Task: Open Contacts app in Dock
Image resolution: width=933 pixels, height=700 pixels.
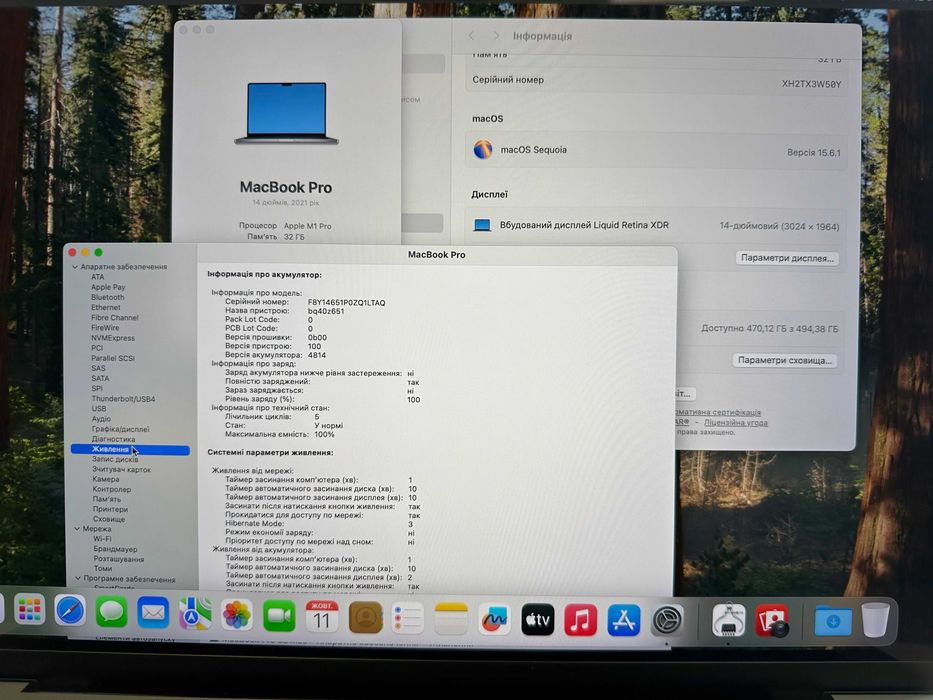Action: [365, 618]
